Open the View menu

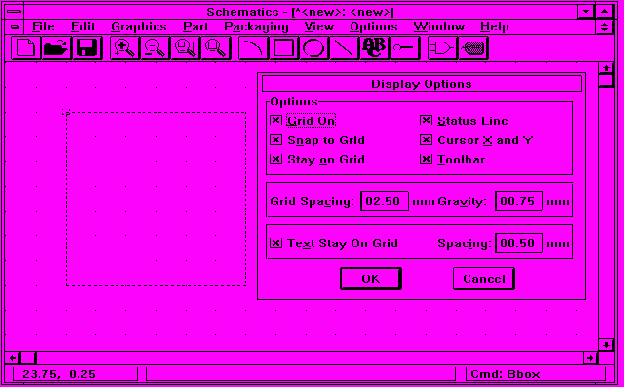[319, 27]
